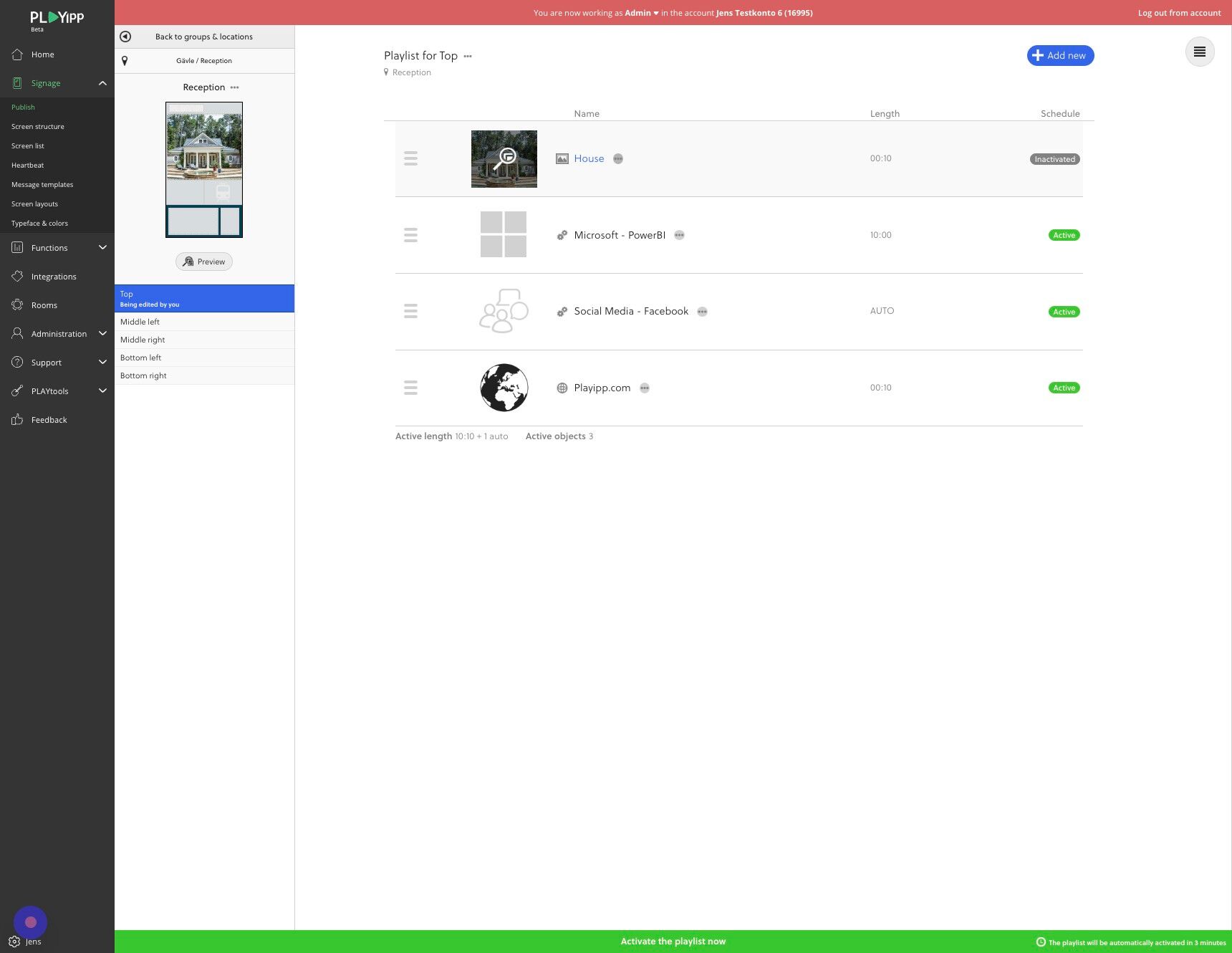Click the Integrations puzzle icon
The width and height of the screenshot is (1232, 953).
(17, 277)
